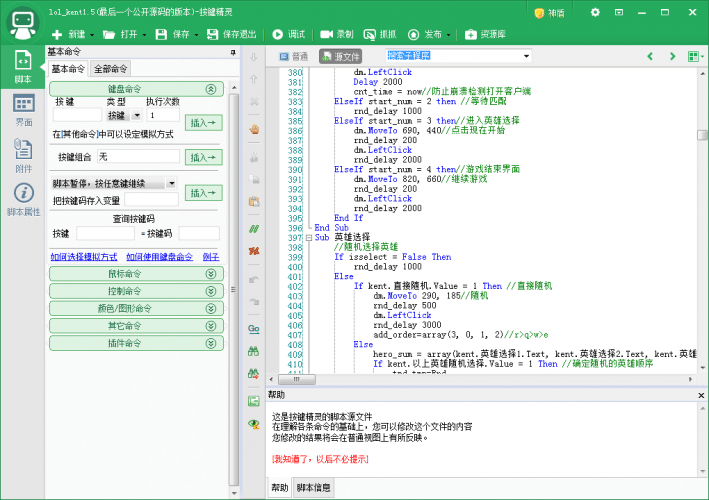Click 插入 button next to 把按键码存入变量
Viewport: 709px width, 500px height.
click(203, 193)
